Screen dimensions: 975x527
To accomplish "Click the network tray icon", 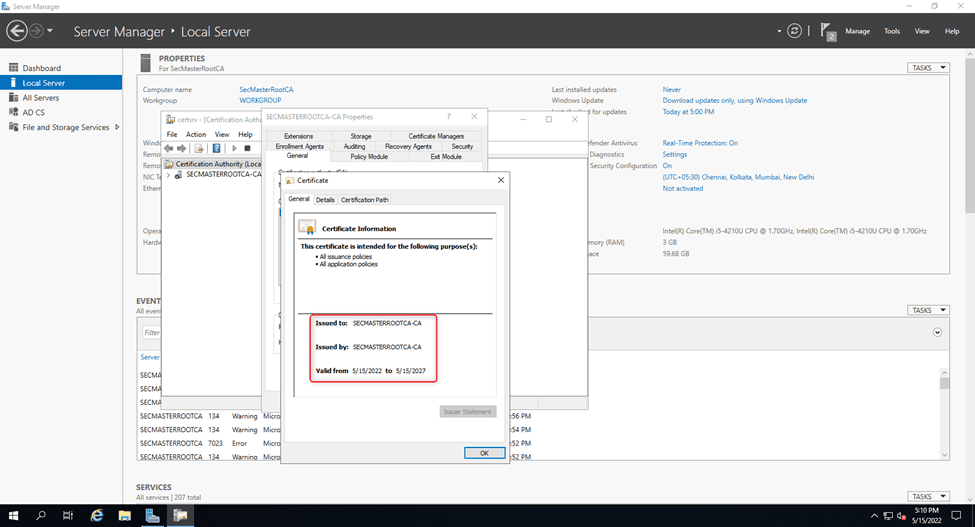I will (x=888, y=516).
